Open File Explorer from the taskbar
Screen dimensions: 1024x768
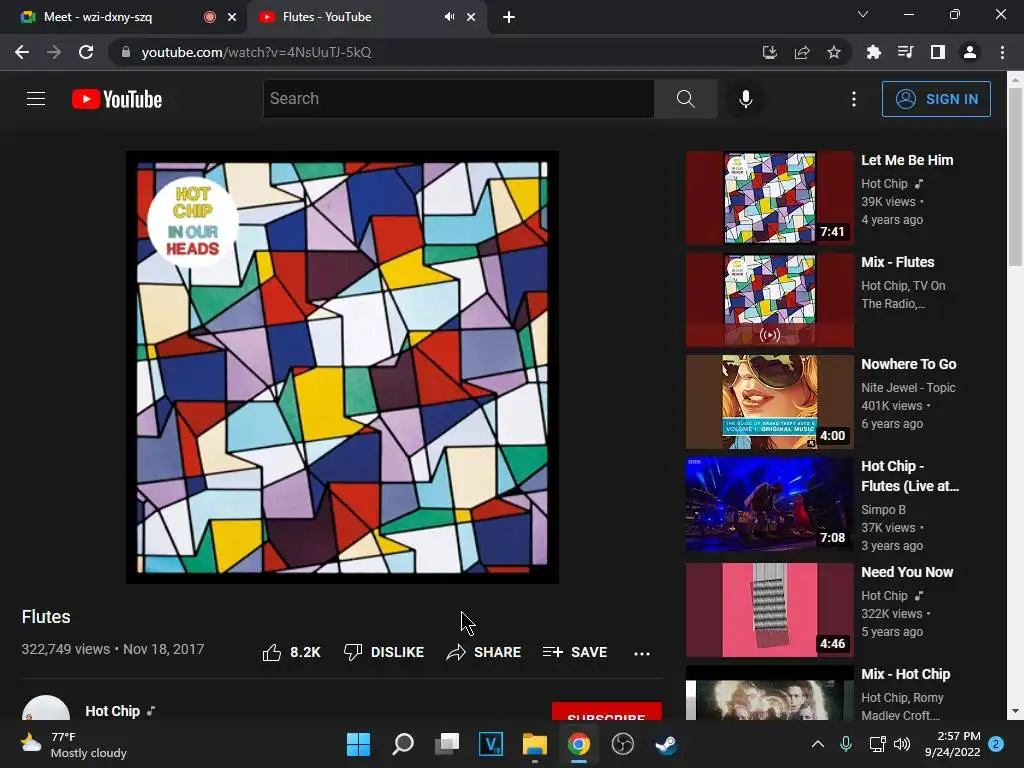coord(534,744)
